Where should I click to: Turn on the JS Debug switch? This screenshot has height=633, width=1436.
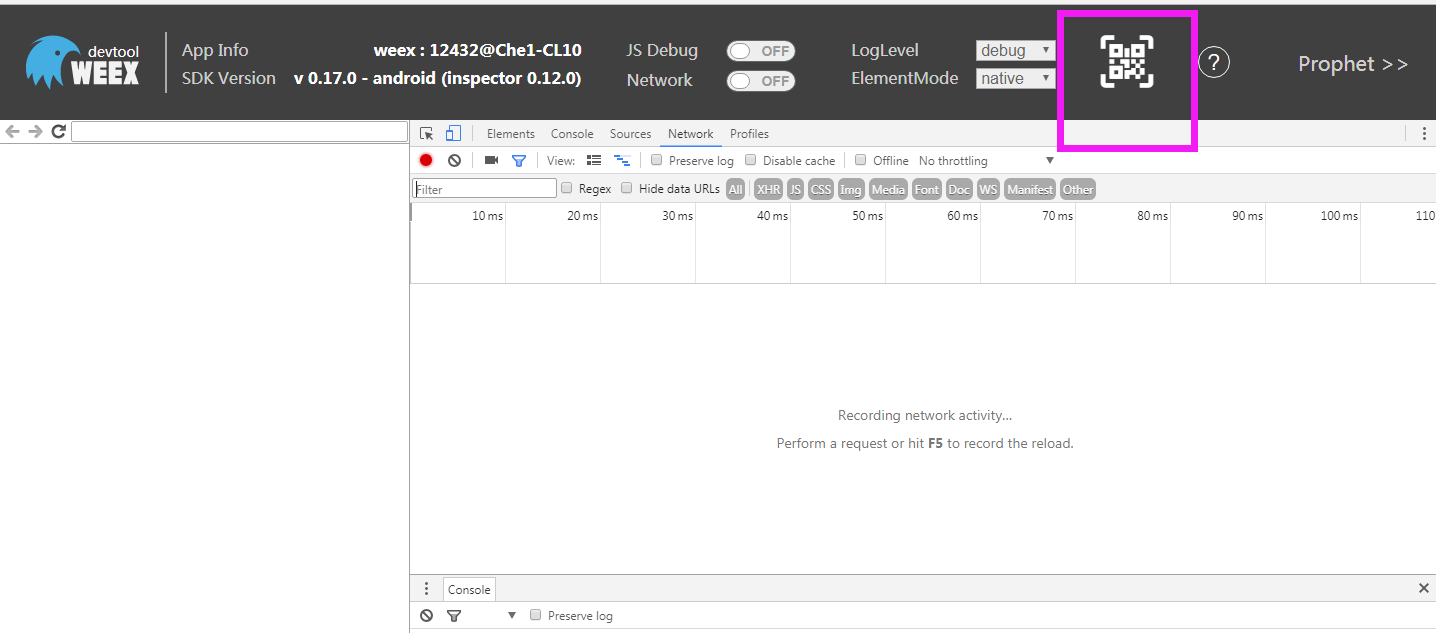tap(760, 51)
